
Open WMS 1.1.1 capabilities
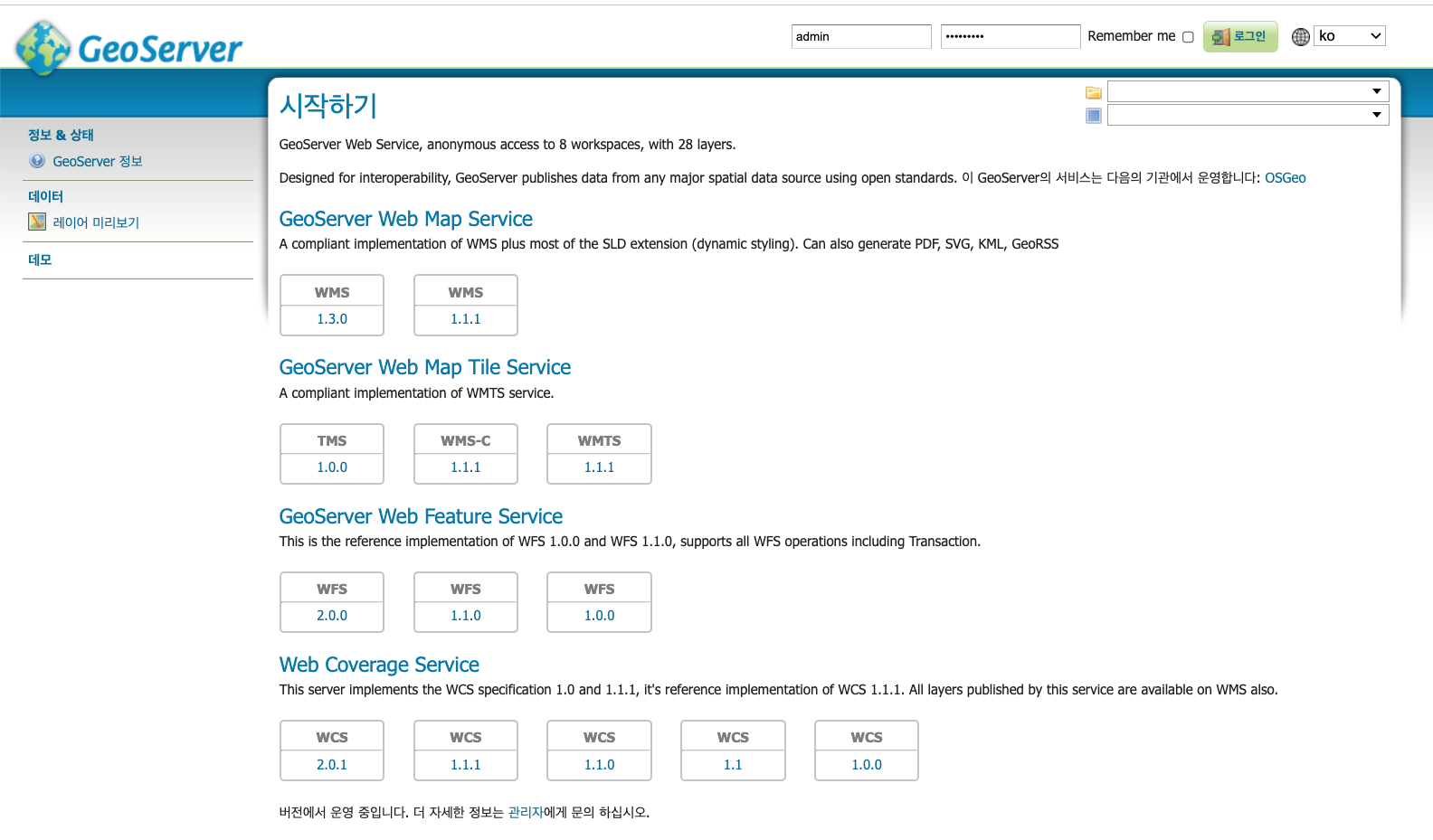tap(466, 319)
